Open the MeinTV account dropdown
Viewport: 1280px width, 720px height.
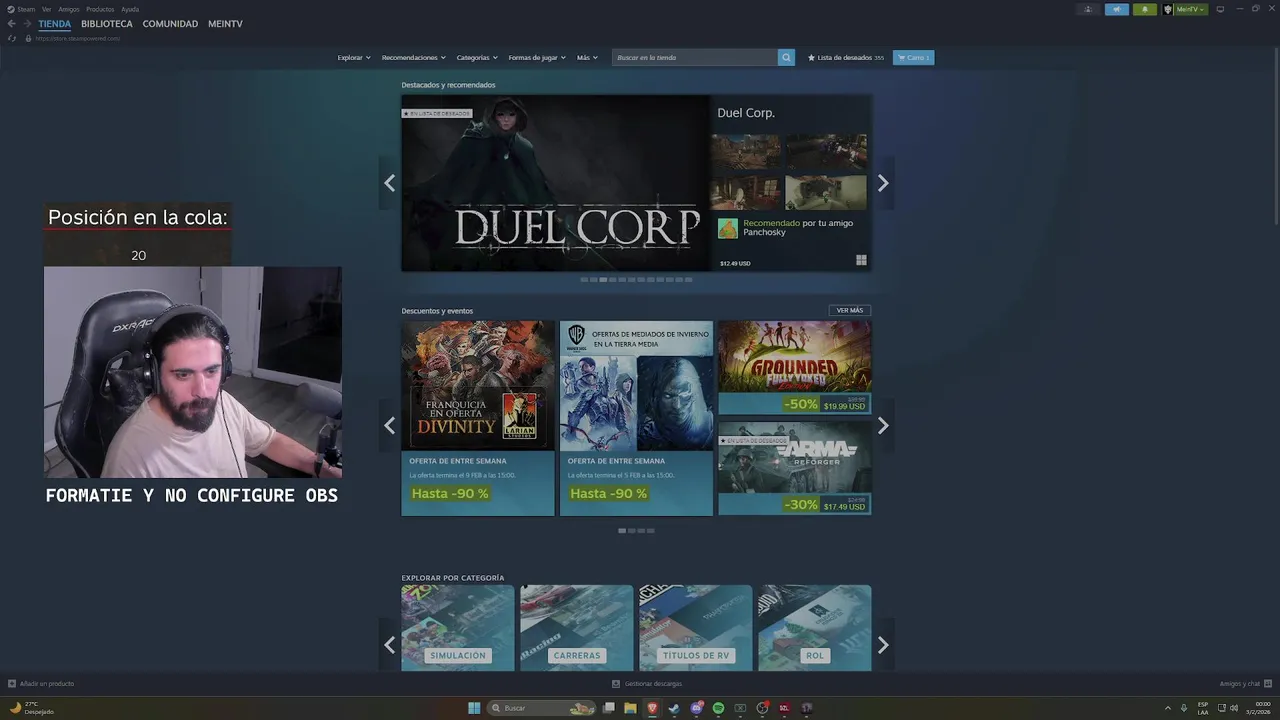[x=1190, y=9]
